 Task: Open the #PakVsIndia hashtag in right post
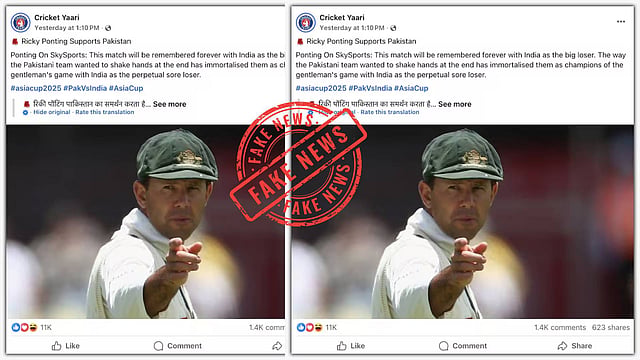click(370, 88)
